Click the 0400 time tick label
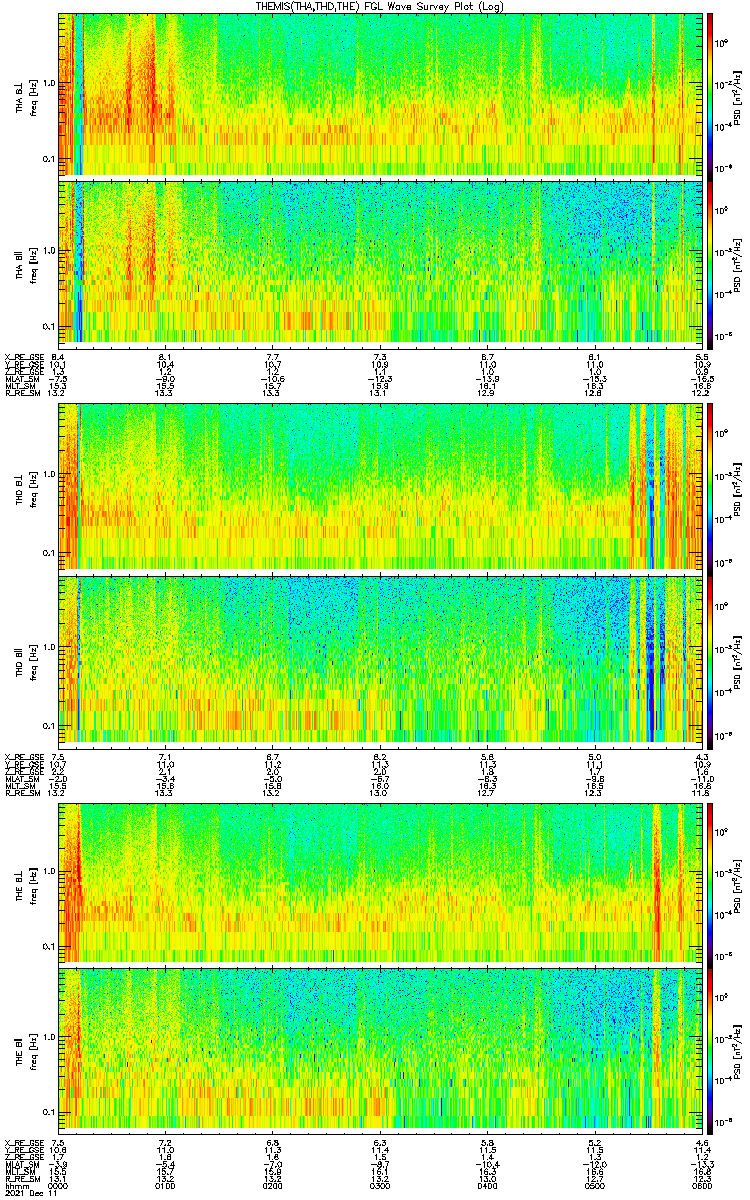The width and height of the screenshot is (750, 1200). click(x=487, y=1184)
